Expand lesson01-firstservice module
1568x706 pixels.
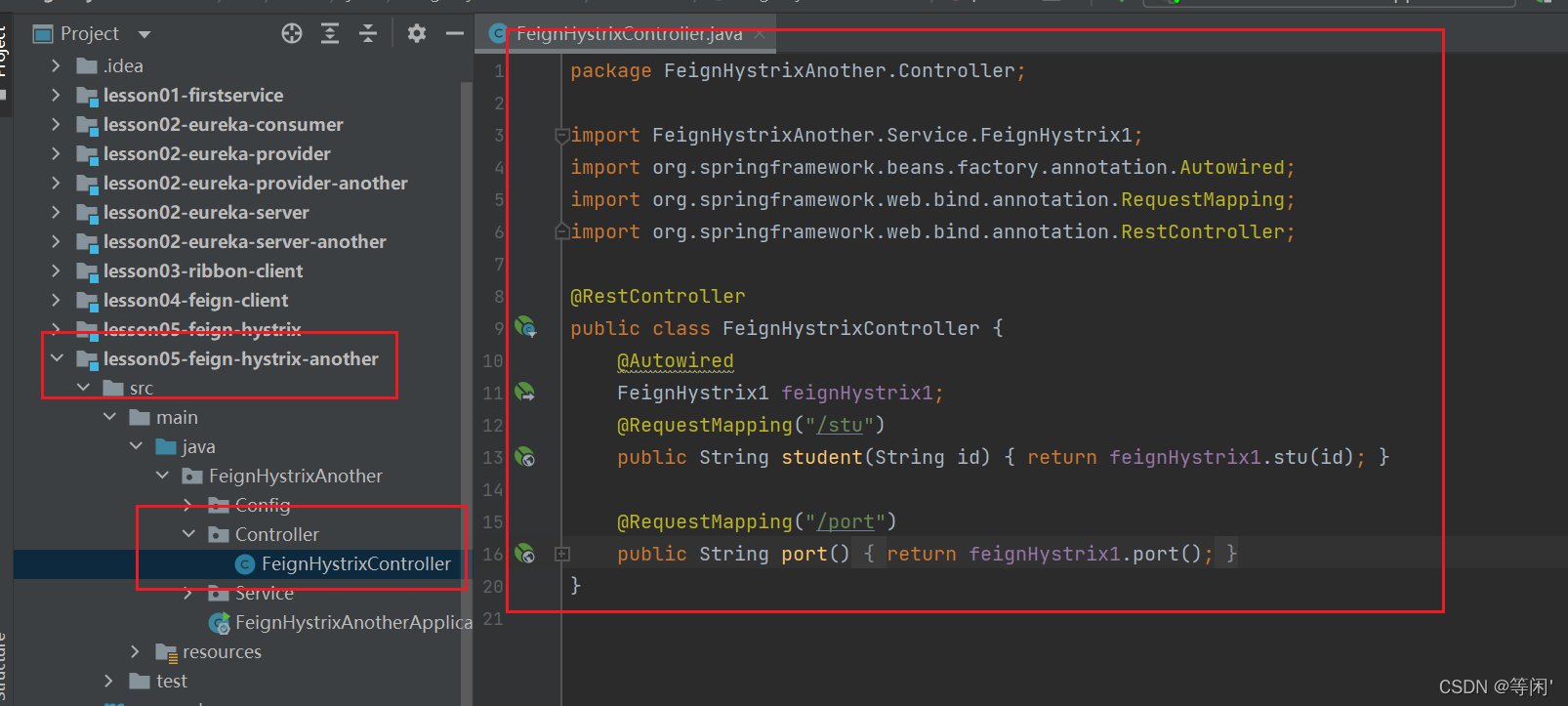tap(56, 95)
